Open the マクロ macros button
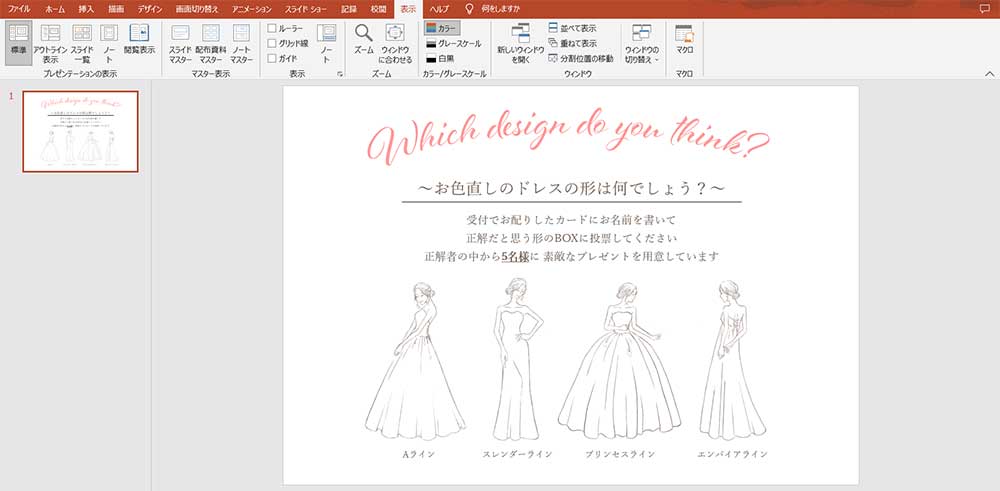Viewport: 1000px width, 491px height. point(684,40)
